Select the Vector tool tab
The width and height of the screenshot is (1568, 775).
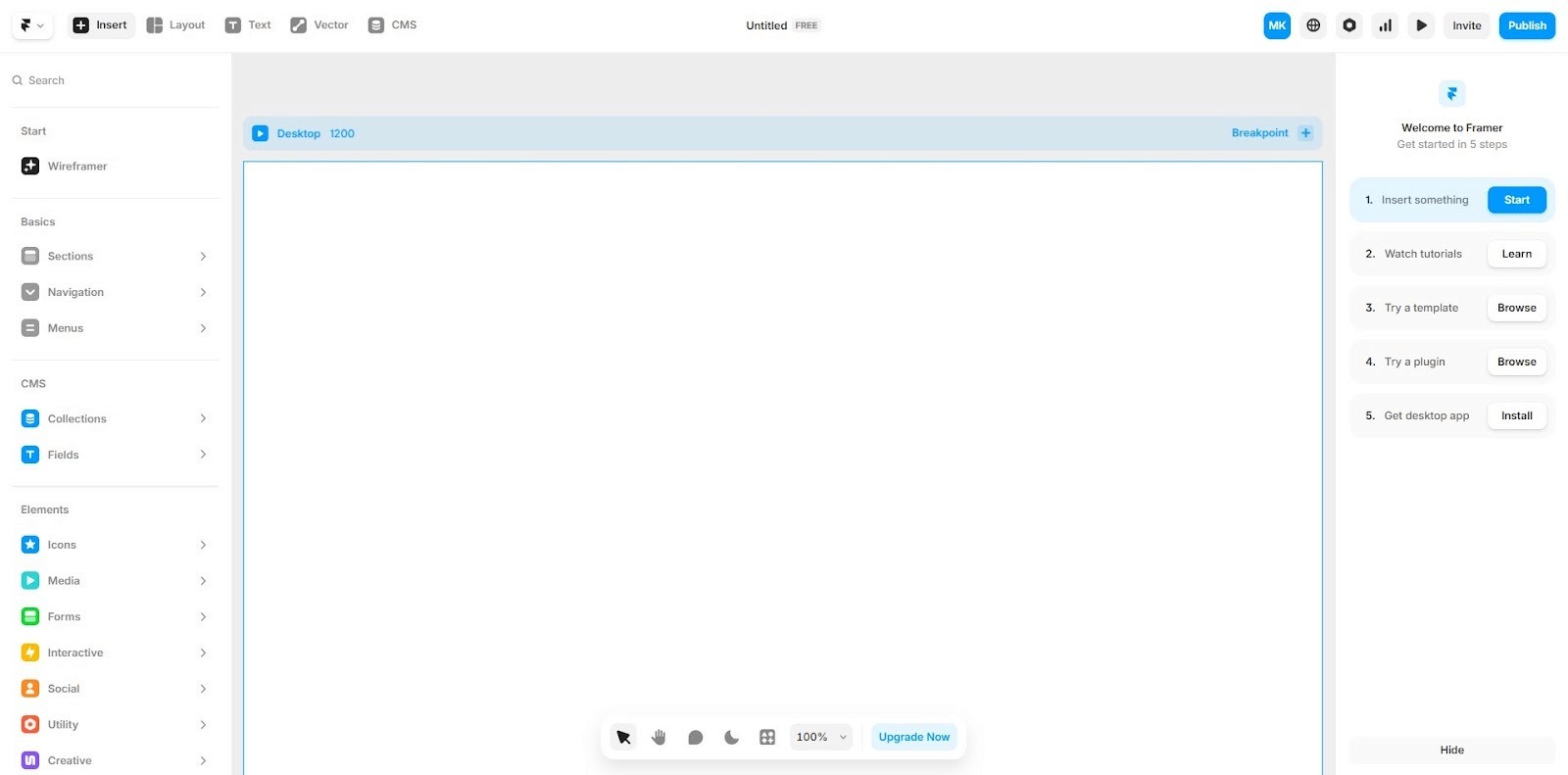[x=319, y=25]
